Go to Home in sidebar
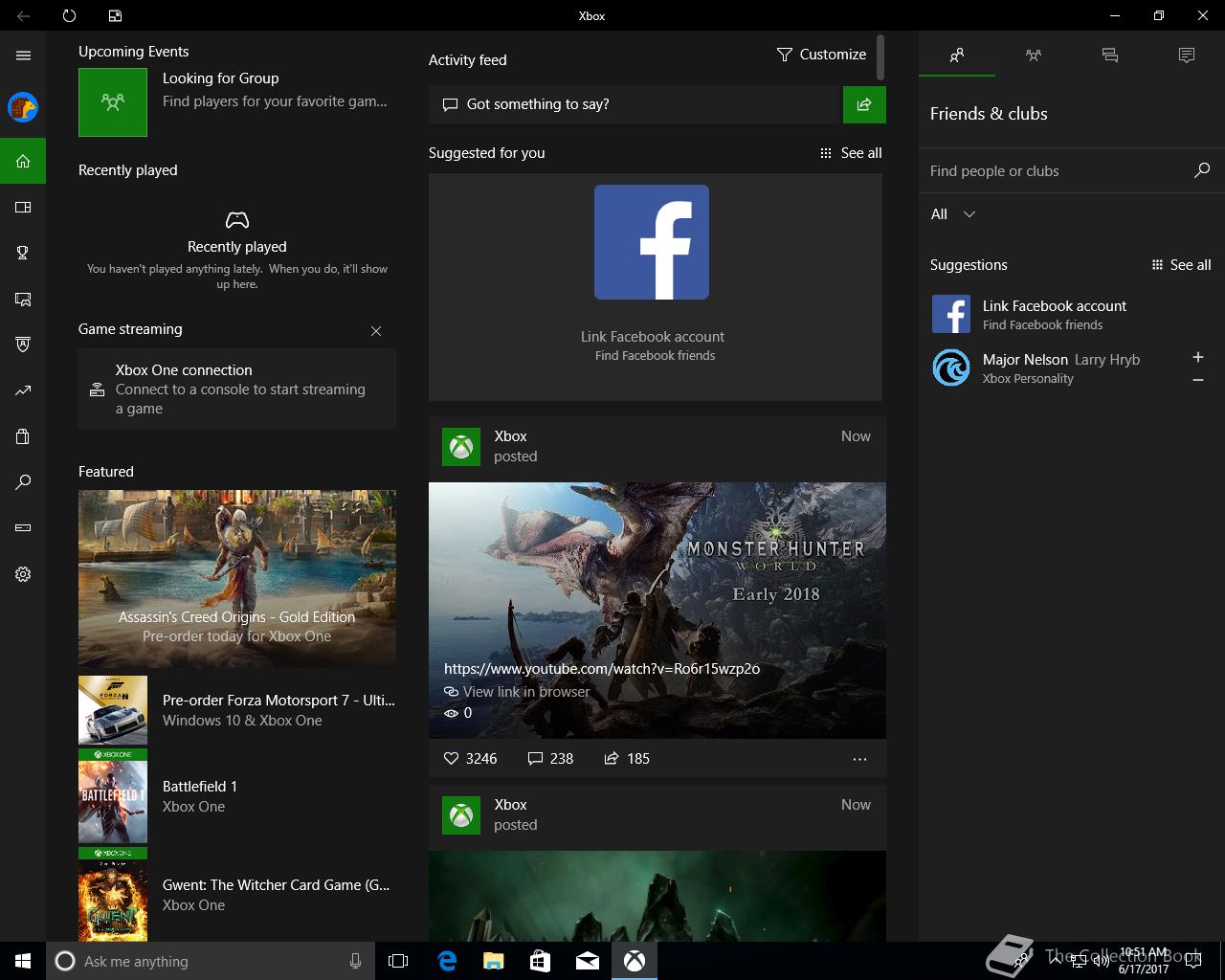This screenshot has height=980, width=1225. [23, 161]
